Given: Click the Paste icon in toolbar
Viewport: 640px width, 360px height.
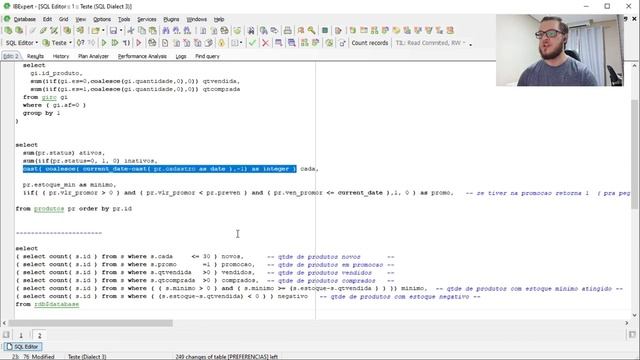Looking at the screenshot, I should 152,31.
